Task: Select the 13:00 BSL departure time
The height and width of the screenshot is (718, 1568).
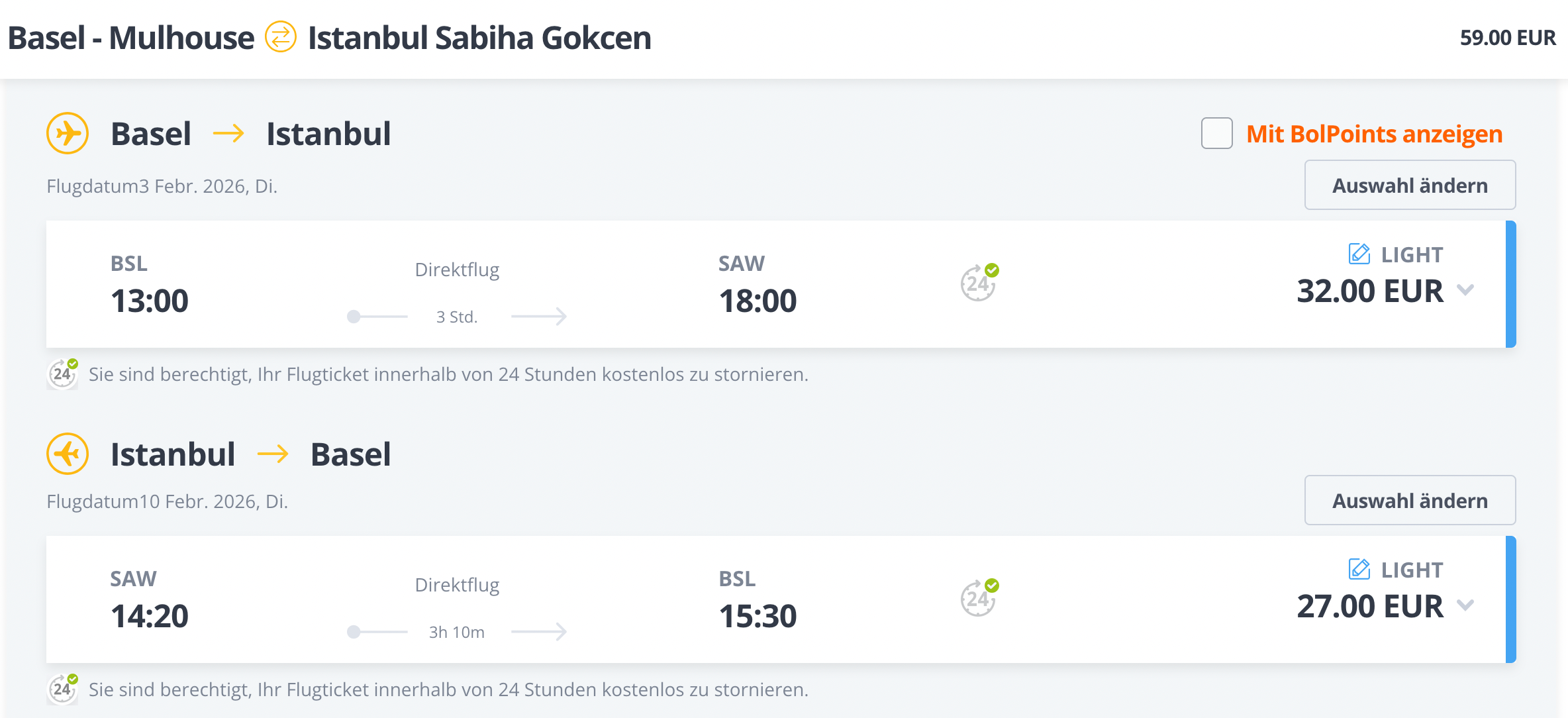Action: click(x=150, y=301)
